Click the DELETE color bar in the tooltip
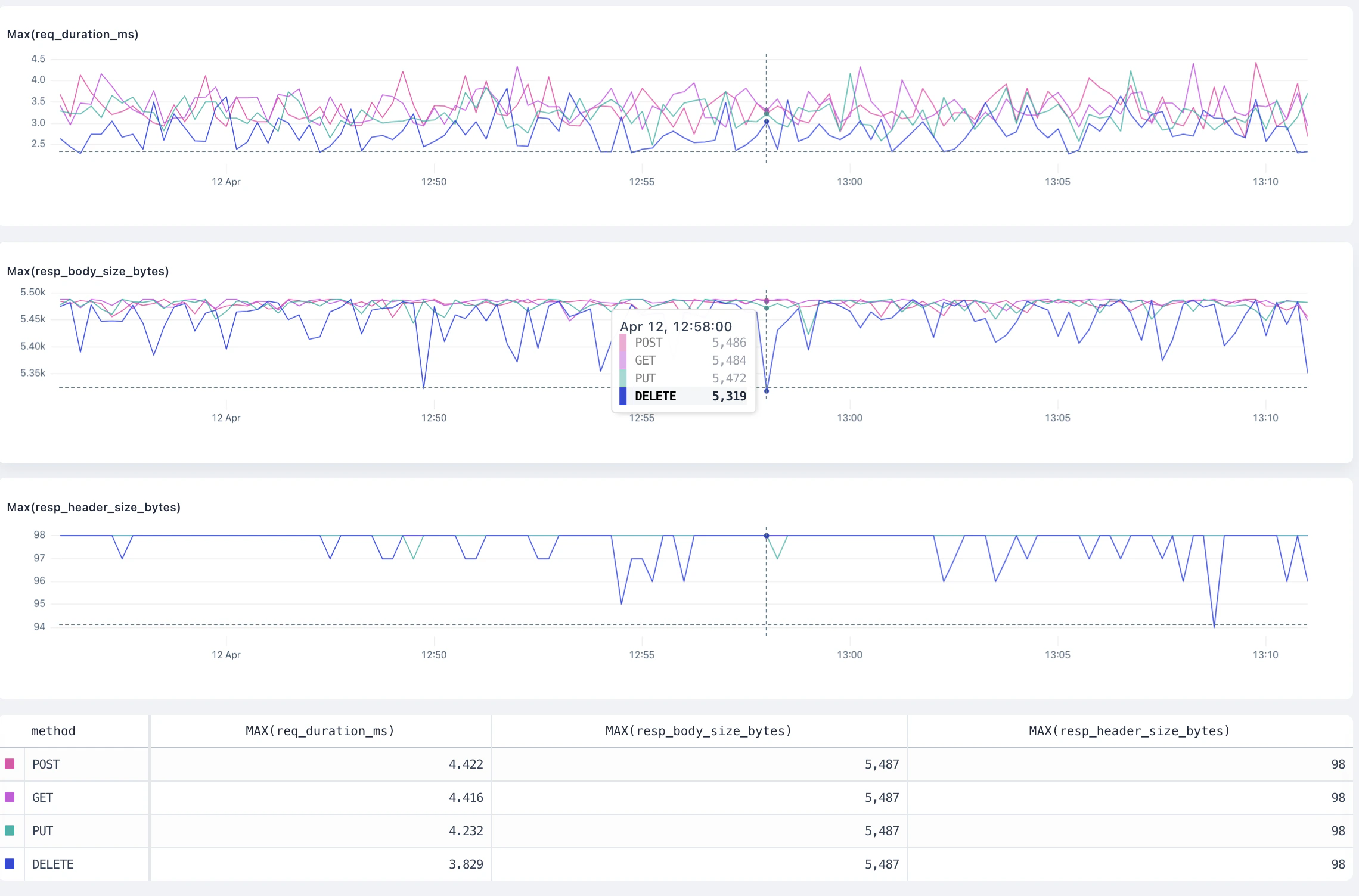 [x=623, y=396]
